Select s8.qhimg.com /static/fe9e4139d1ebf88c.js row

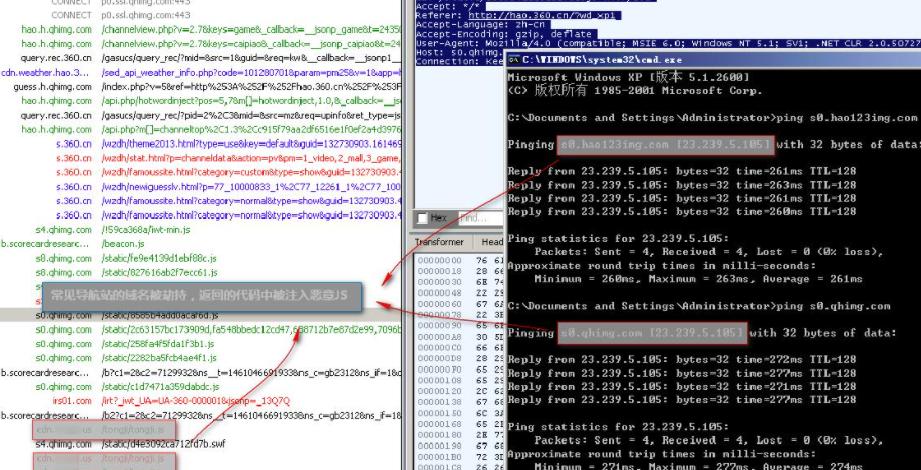tap(201, 258)
